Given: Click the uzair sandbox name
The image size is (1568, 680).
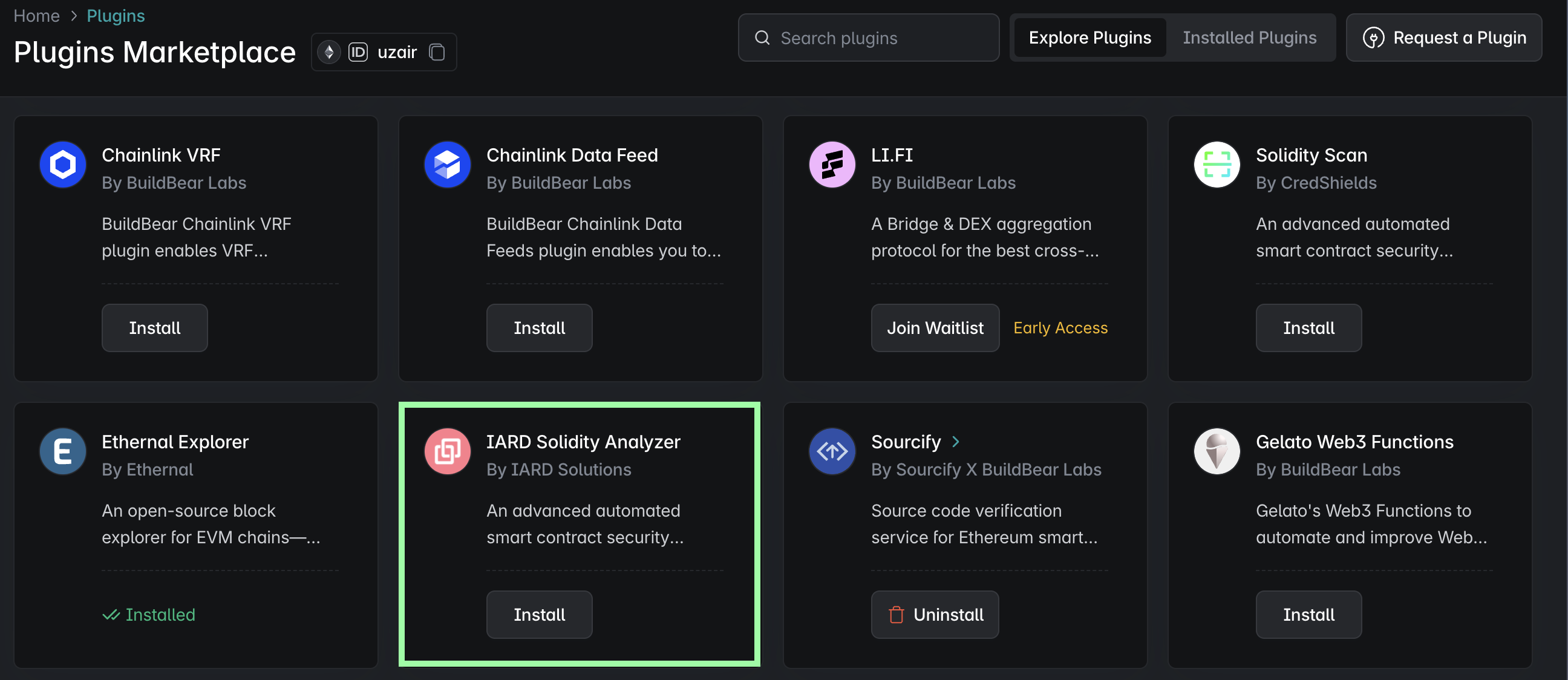Looking at the screenshot, I should [x=397, y=53].
